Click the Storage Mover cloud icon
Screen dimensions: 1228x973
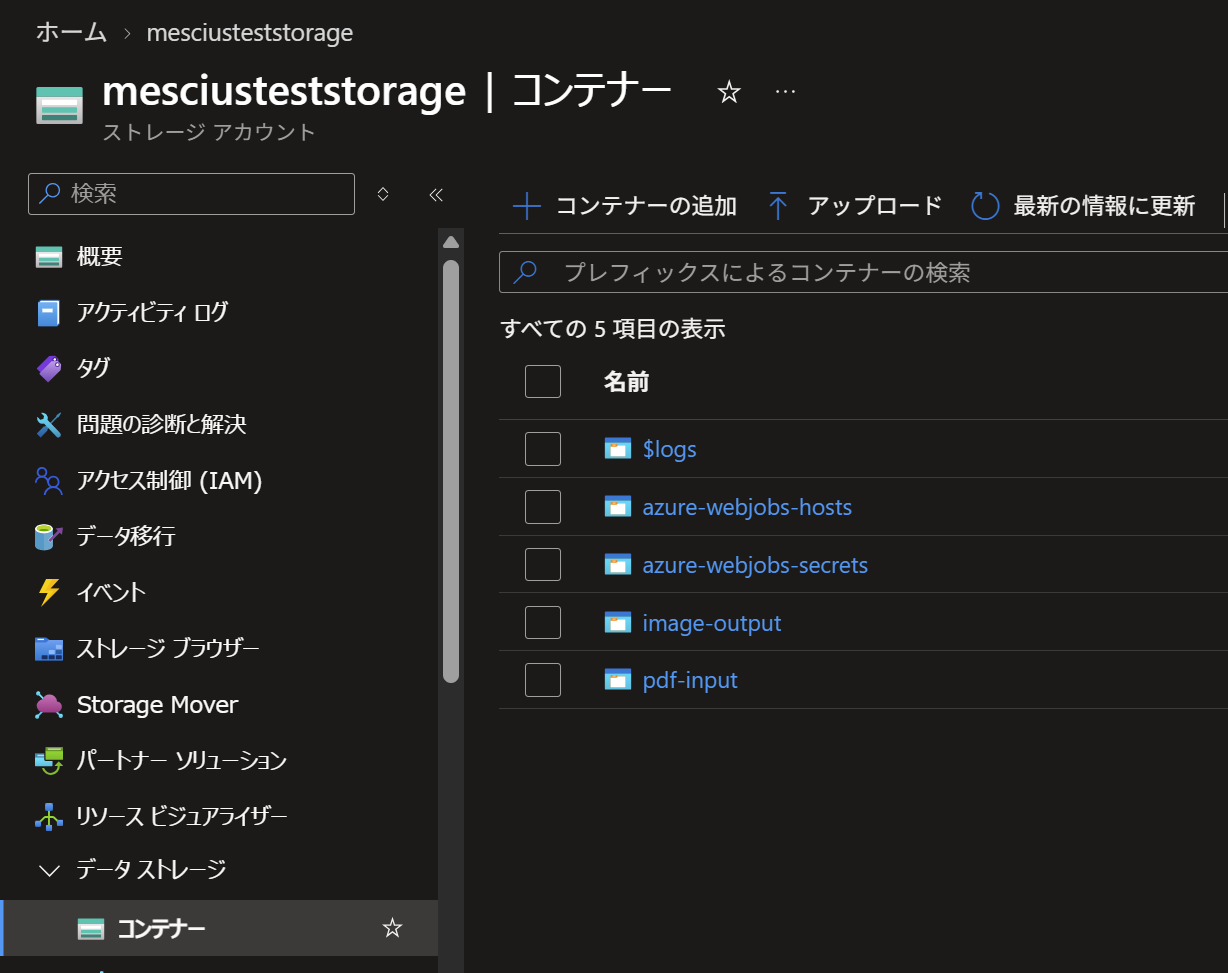(49, 705)
